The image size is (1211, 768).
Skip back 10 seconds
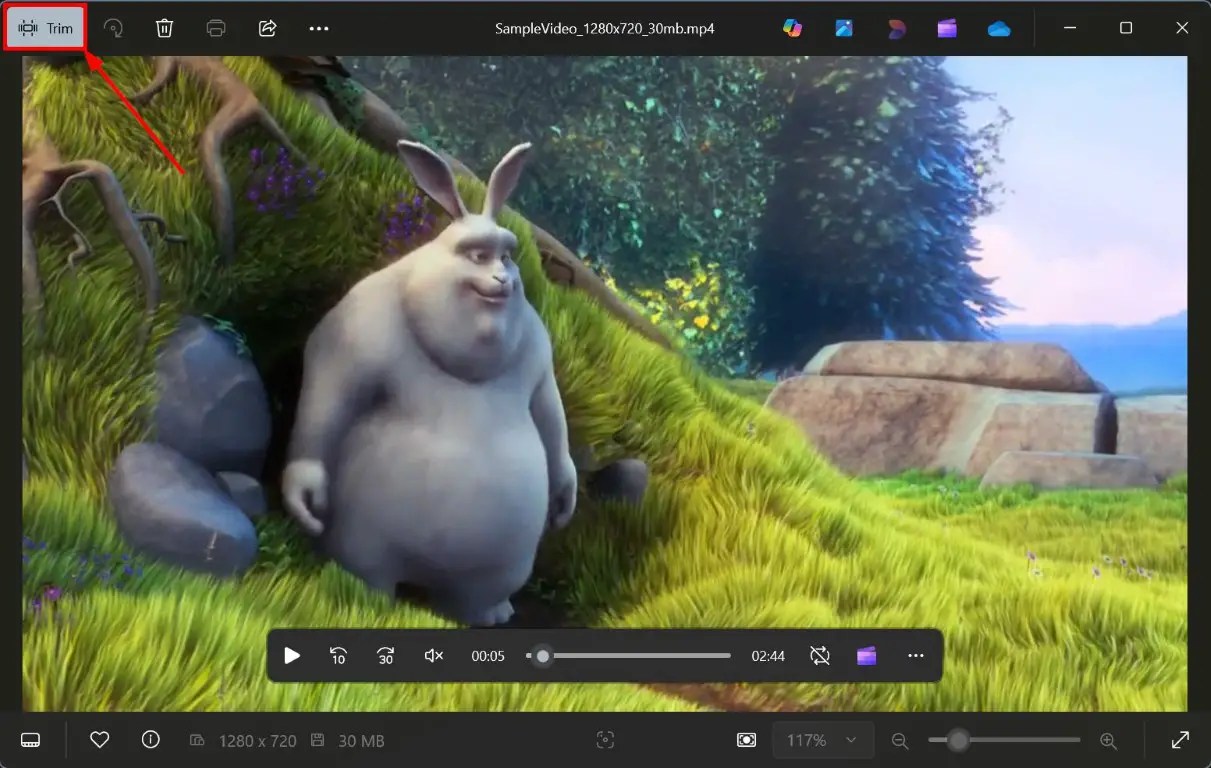click(x=338, y=656)
